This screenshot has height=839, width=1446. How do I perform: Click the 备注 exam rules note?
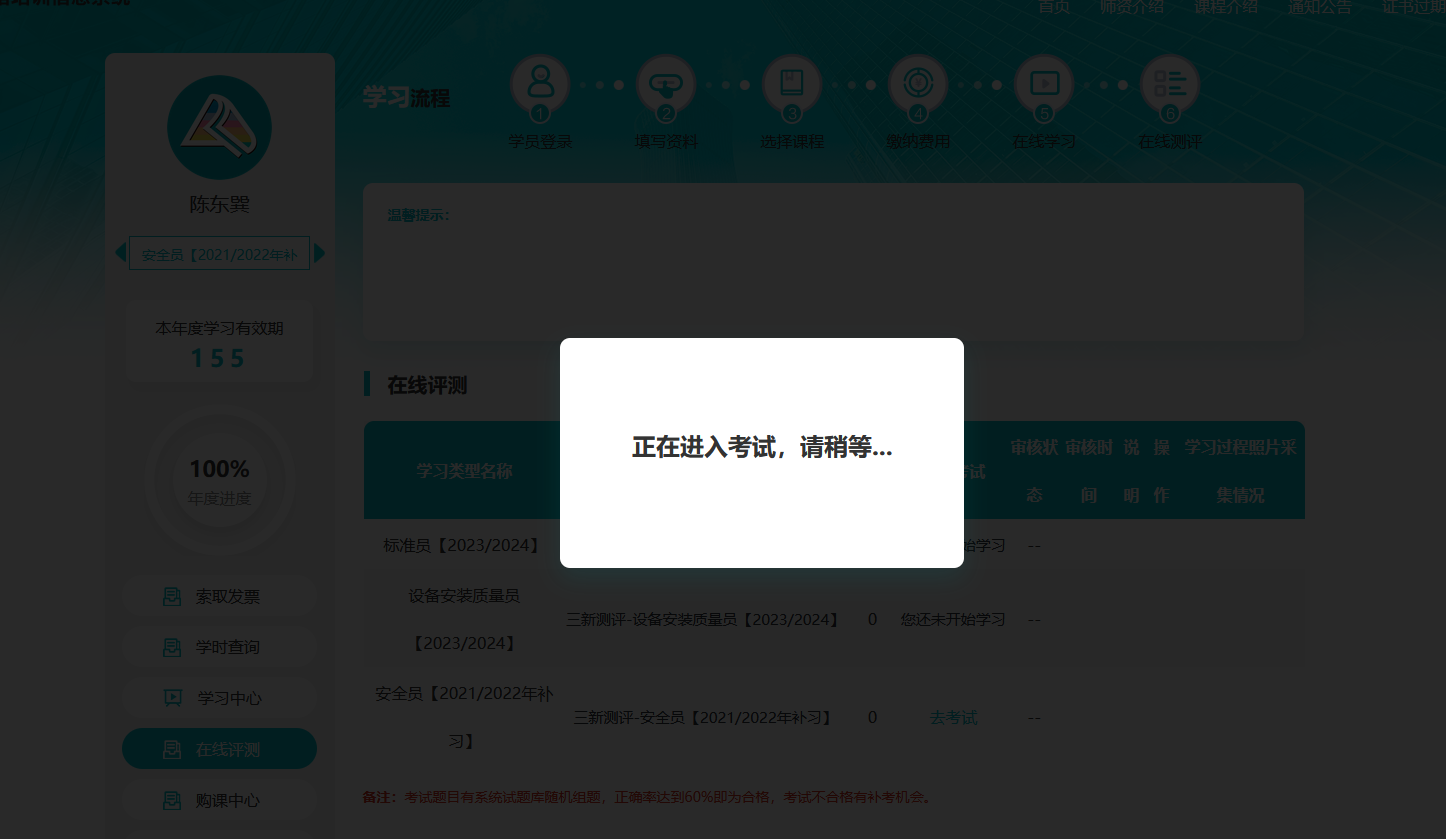[649, 797]
